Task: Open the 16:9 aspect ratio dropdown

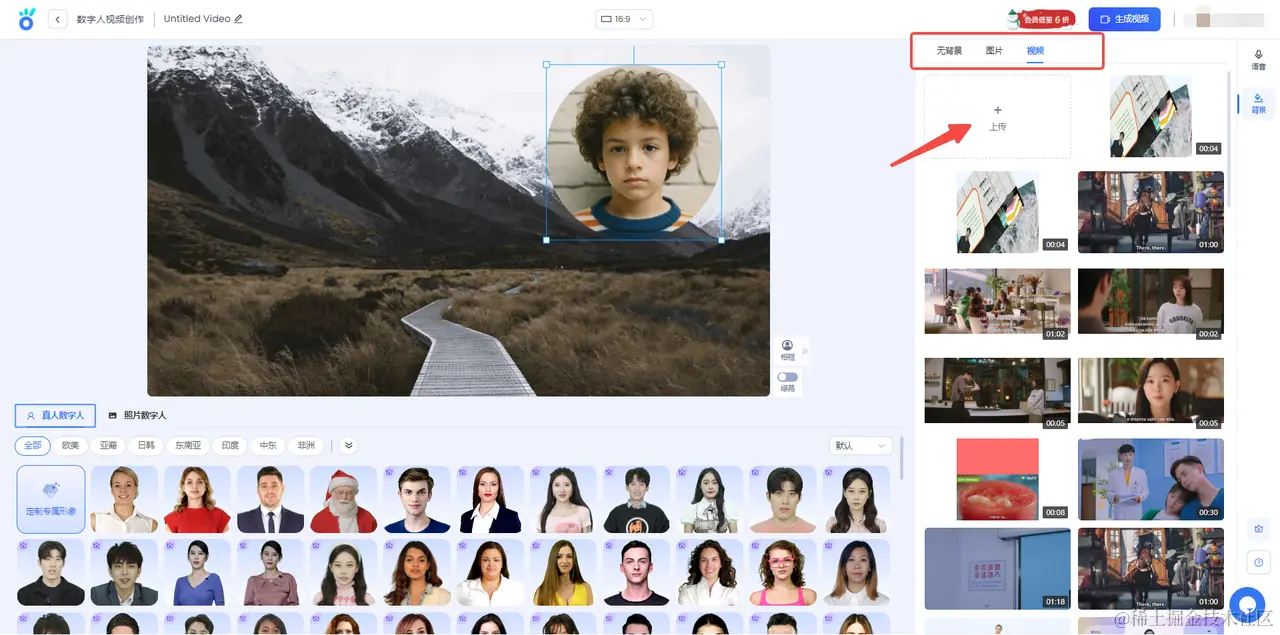Action: 623,19
